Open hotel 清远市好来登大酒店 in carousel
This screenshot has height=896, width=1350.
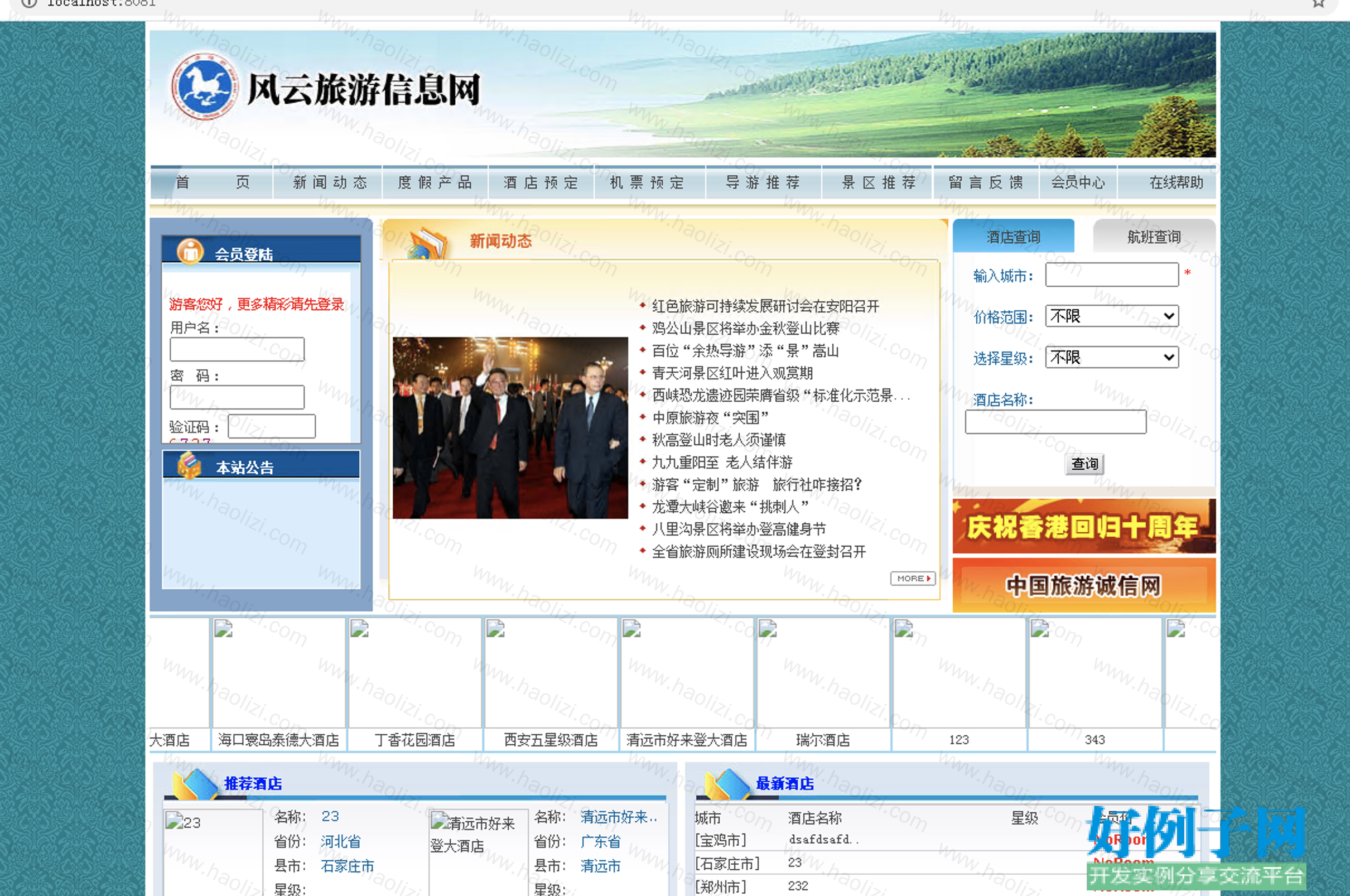(687, 740)
